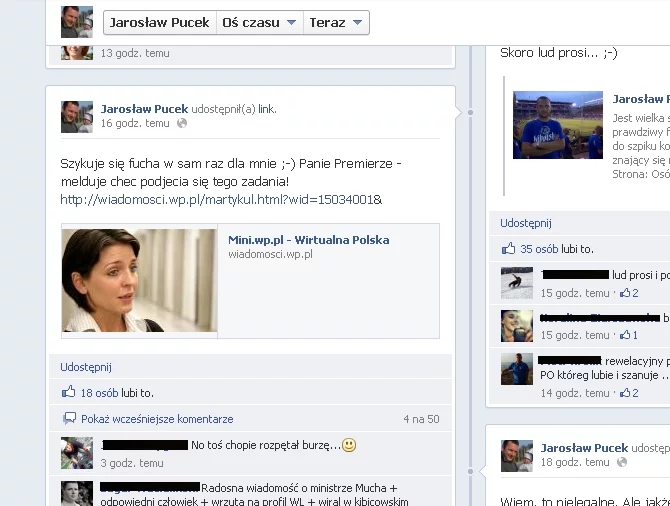
Task: Click Jarosław Pucek profile picture in header
Action: (x=77, y=22)
